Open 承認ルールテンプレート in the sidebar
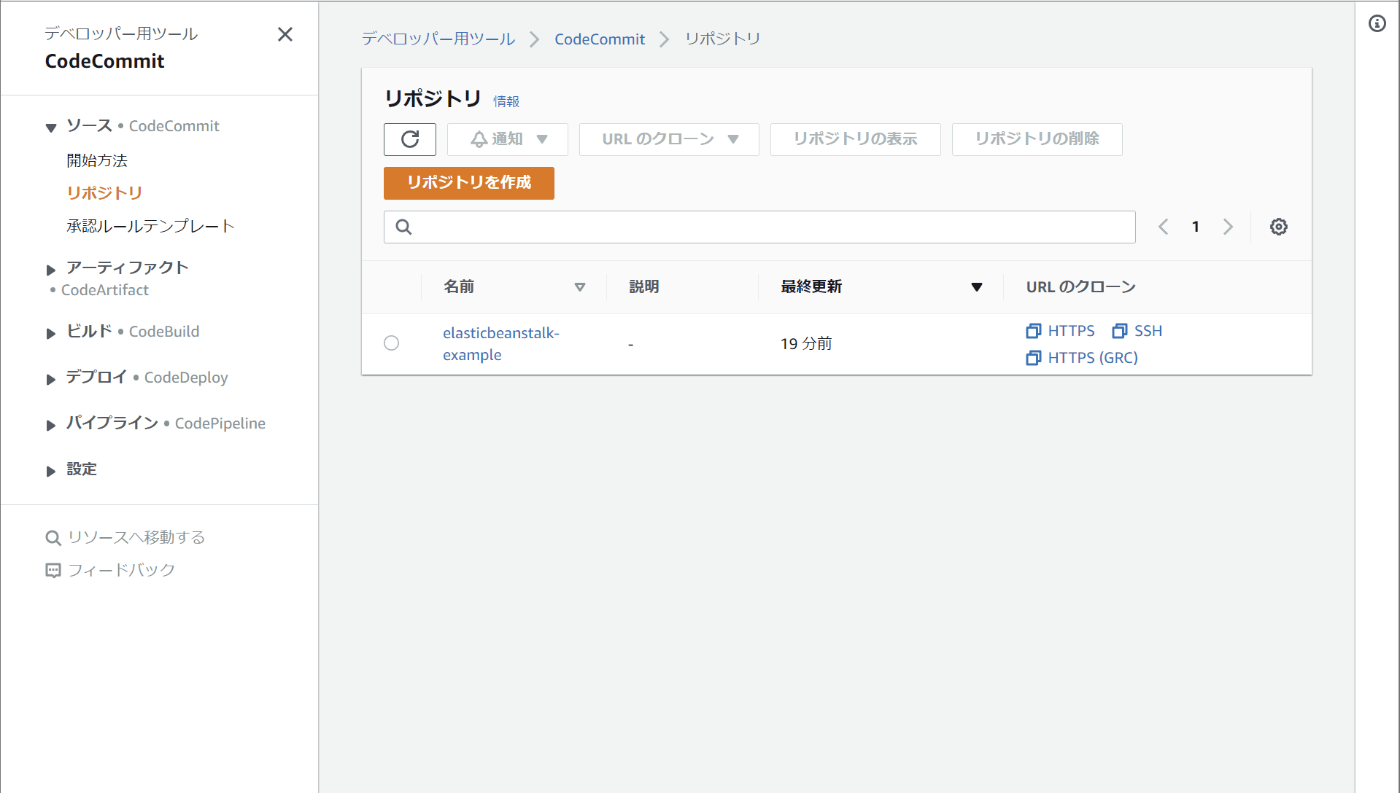1400x793 pixels. point(151,226)
